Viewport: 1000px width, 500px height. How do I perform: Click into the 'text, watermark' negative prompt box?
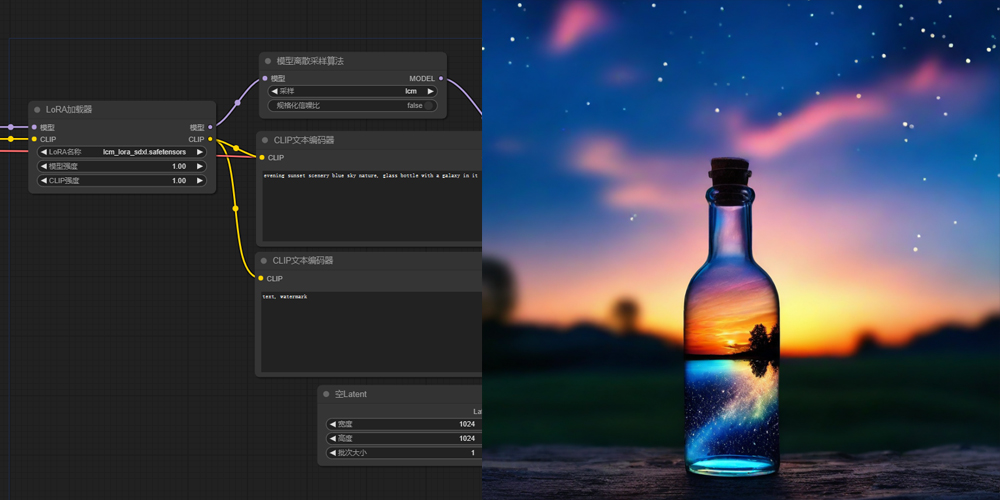pyautogui.click(x=372, y=332)
